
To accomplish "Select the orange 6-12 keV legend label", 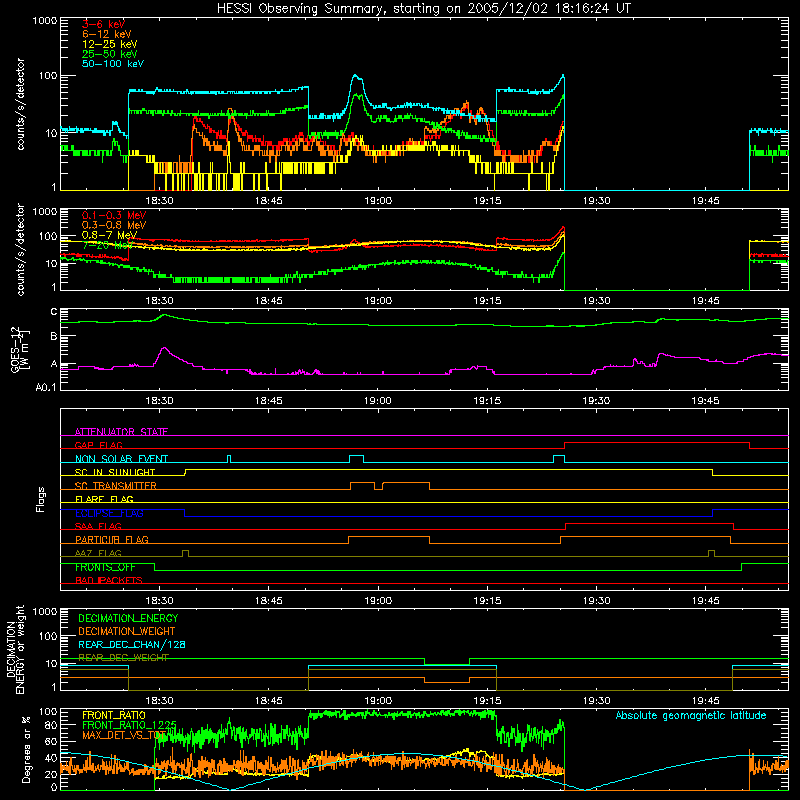I will [x=106, y=34].
